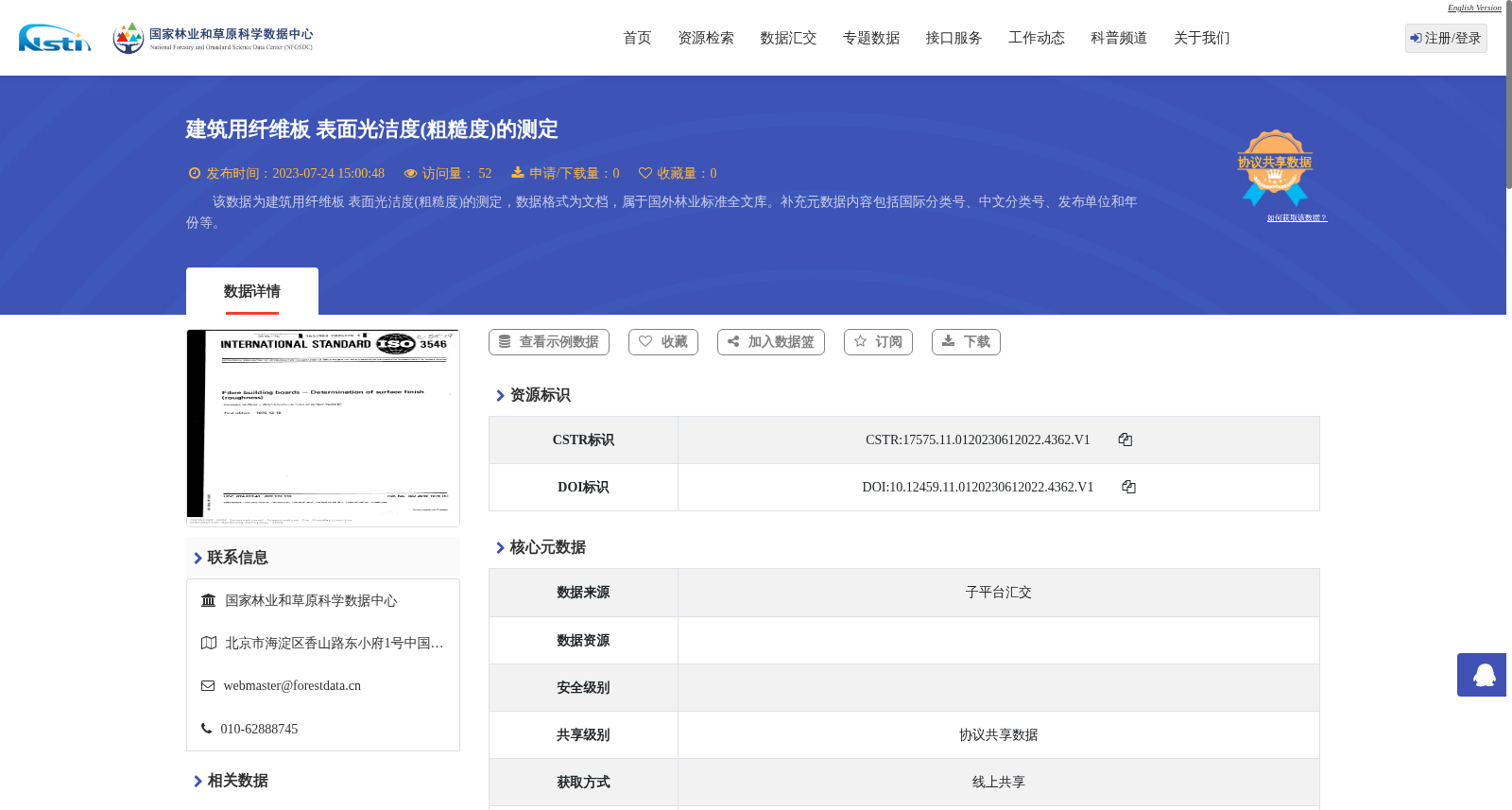Click the phone icon beside 010-62888745

point(206,729)
